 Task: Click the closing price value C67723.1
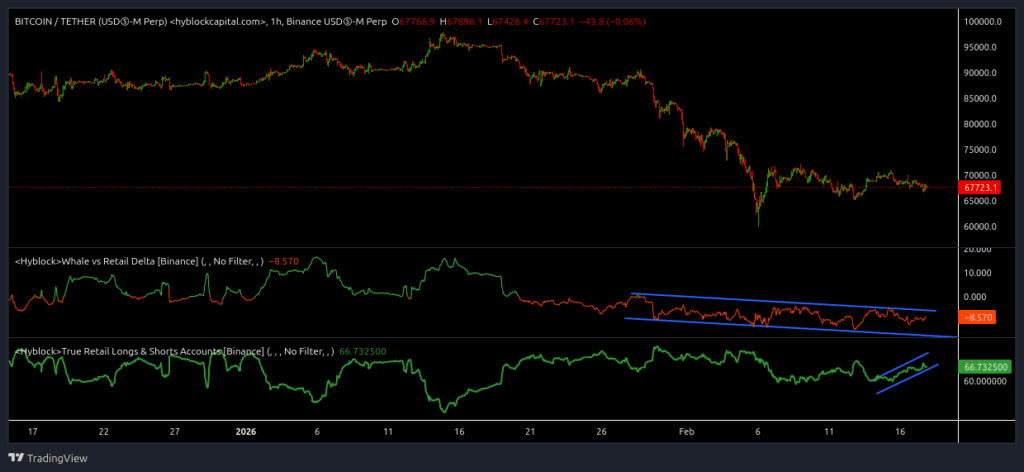click(562, 20)
